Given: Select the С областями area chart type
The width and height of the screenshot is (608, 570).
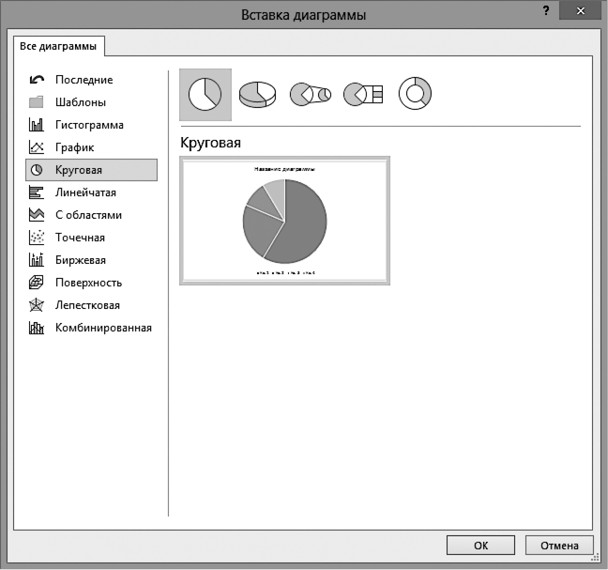Looking at the screenshot, I should click(88, 215).
